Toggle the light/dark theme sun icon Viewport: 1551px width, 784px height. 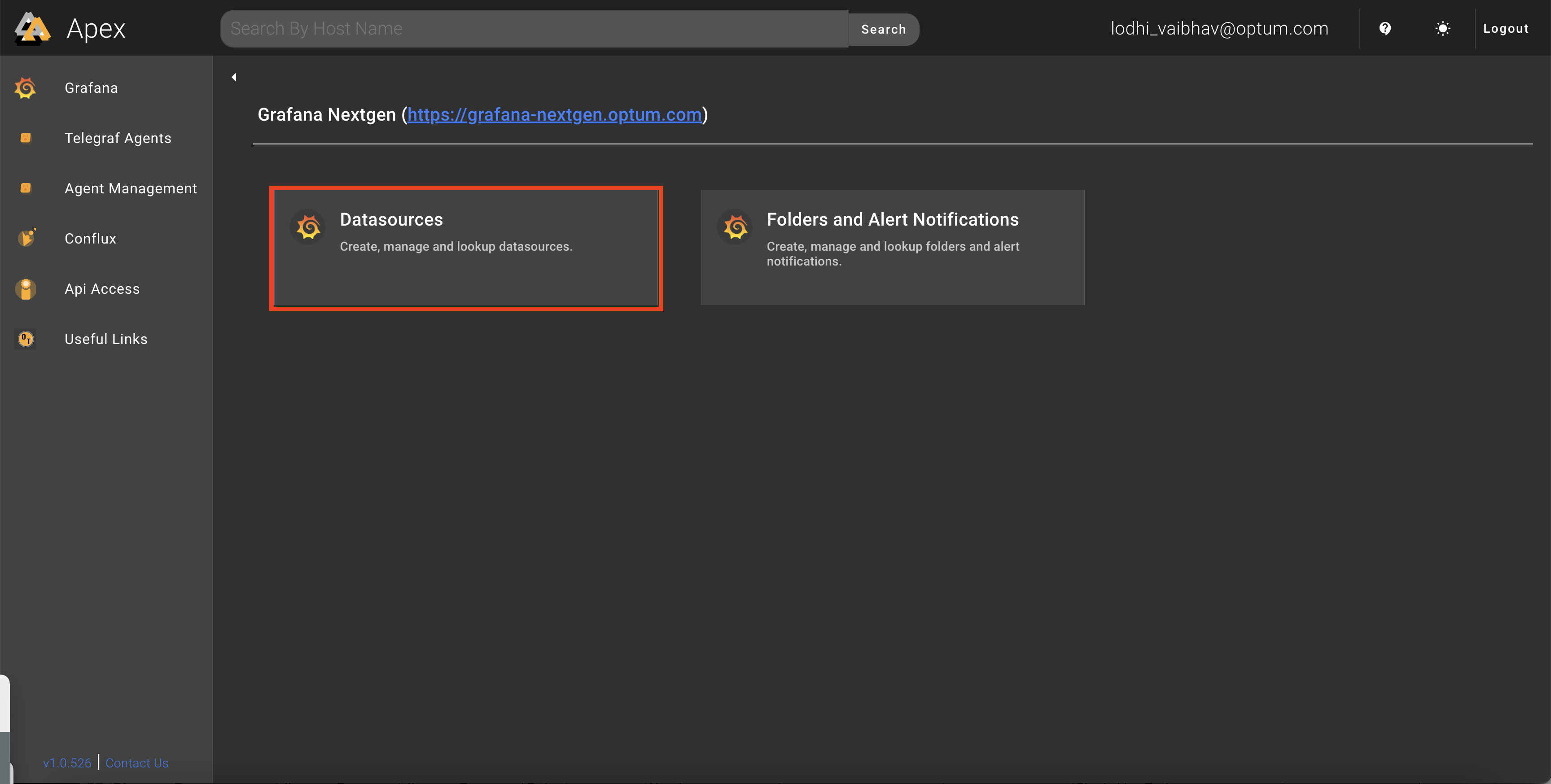(x=1443, y=28)
